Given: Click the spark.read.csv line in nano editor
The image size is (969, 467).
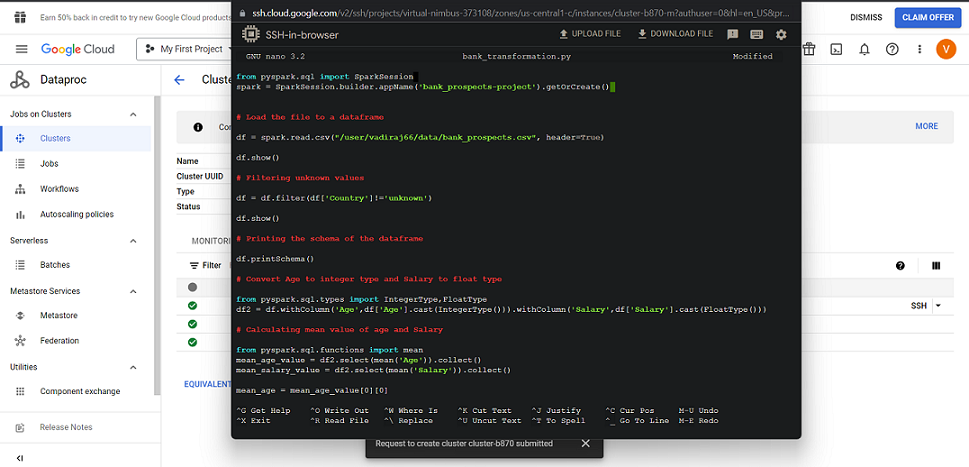Looking at the screenshot, I should coord(420,137).
